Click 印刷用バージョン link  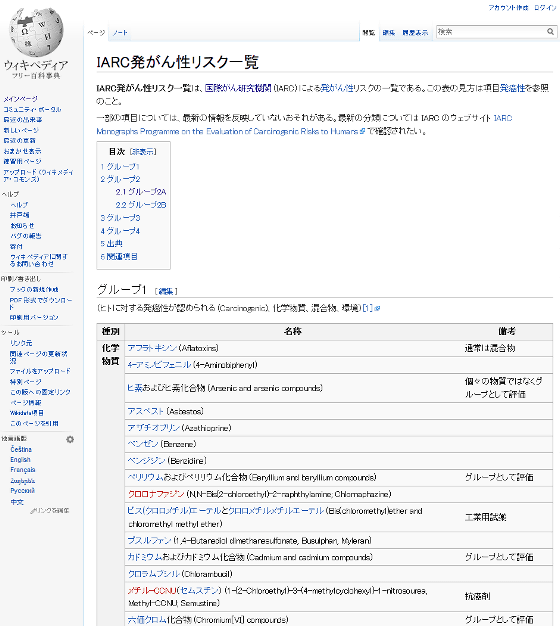[x=34, y=317]
